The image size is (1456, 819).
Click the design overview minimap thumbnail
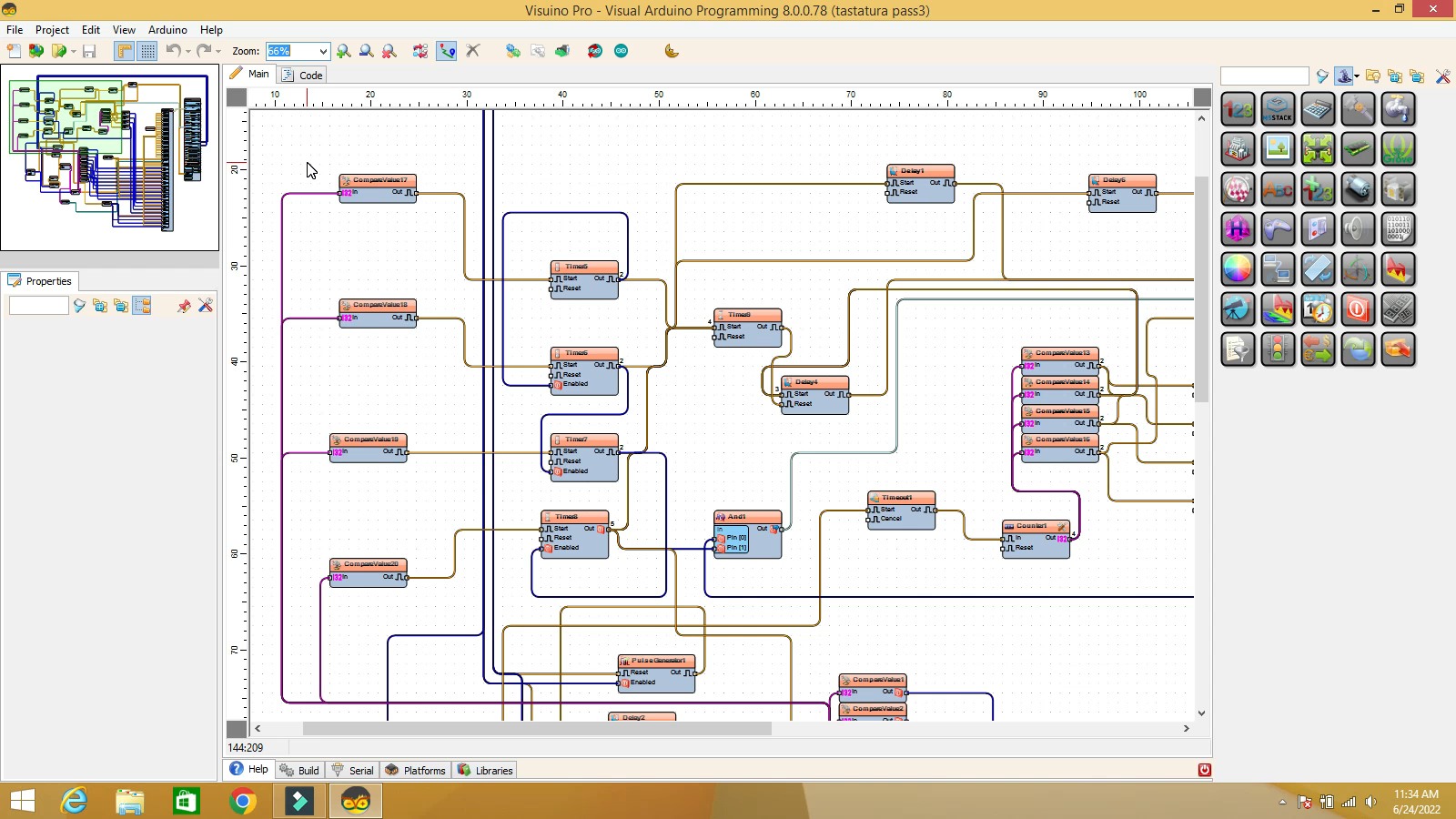[x=109, y=157]
